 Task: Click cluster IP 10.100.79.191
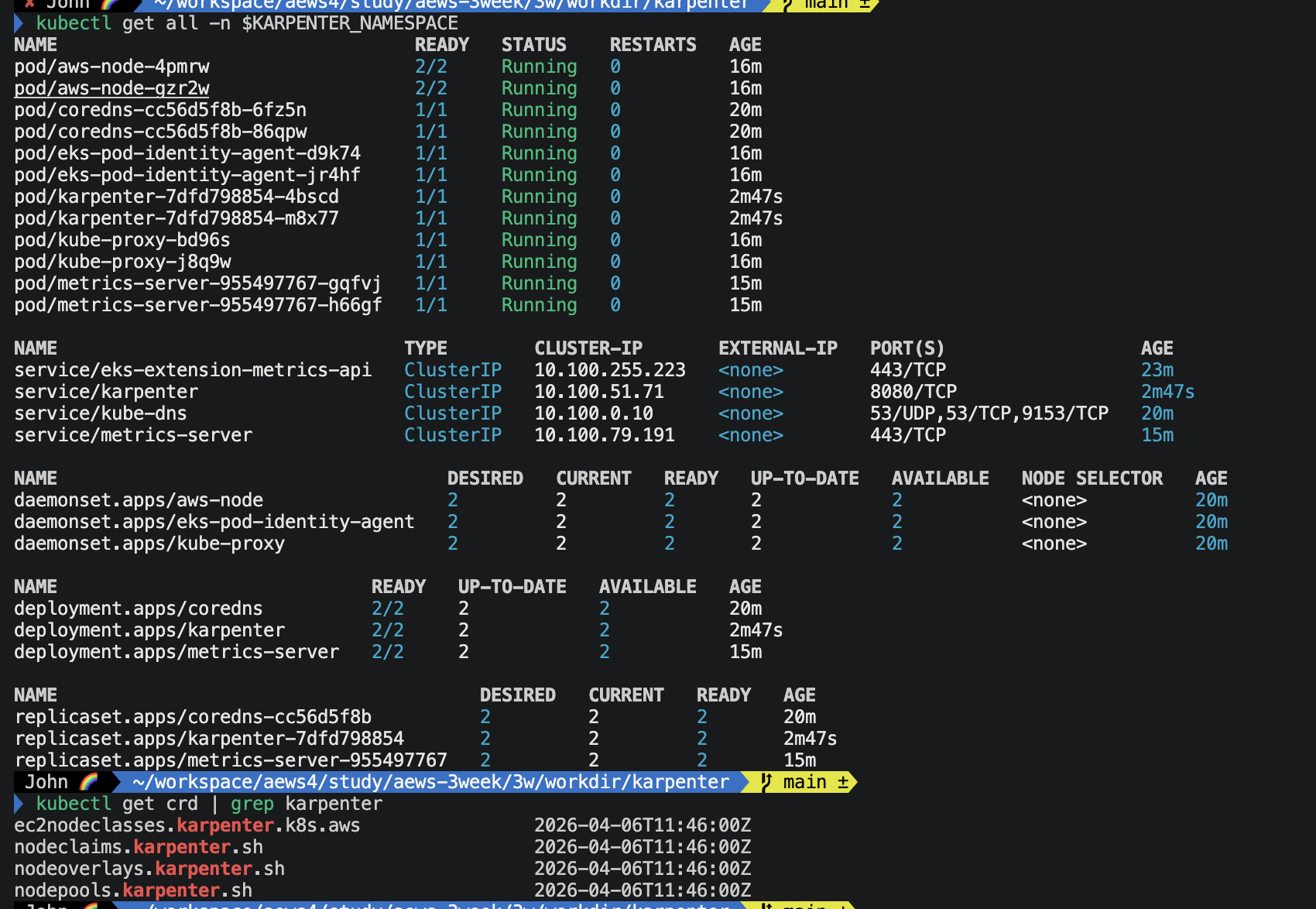pyautogui.click(x=605, y=435)
